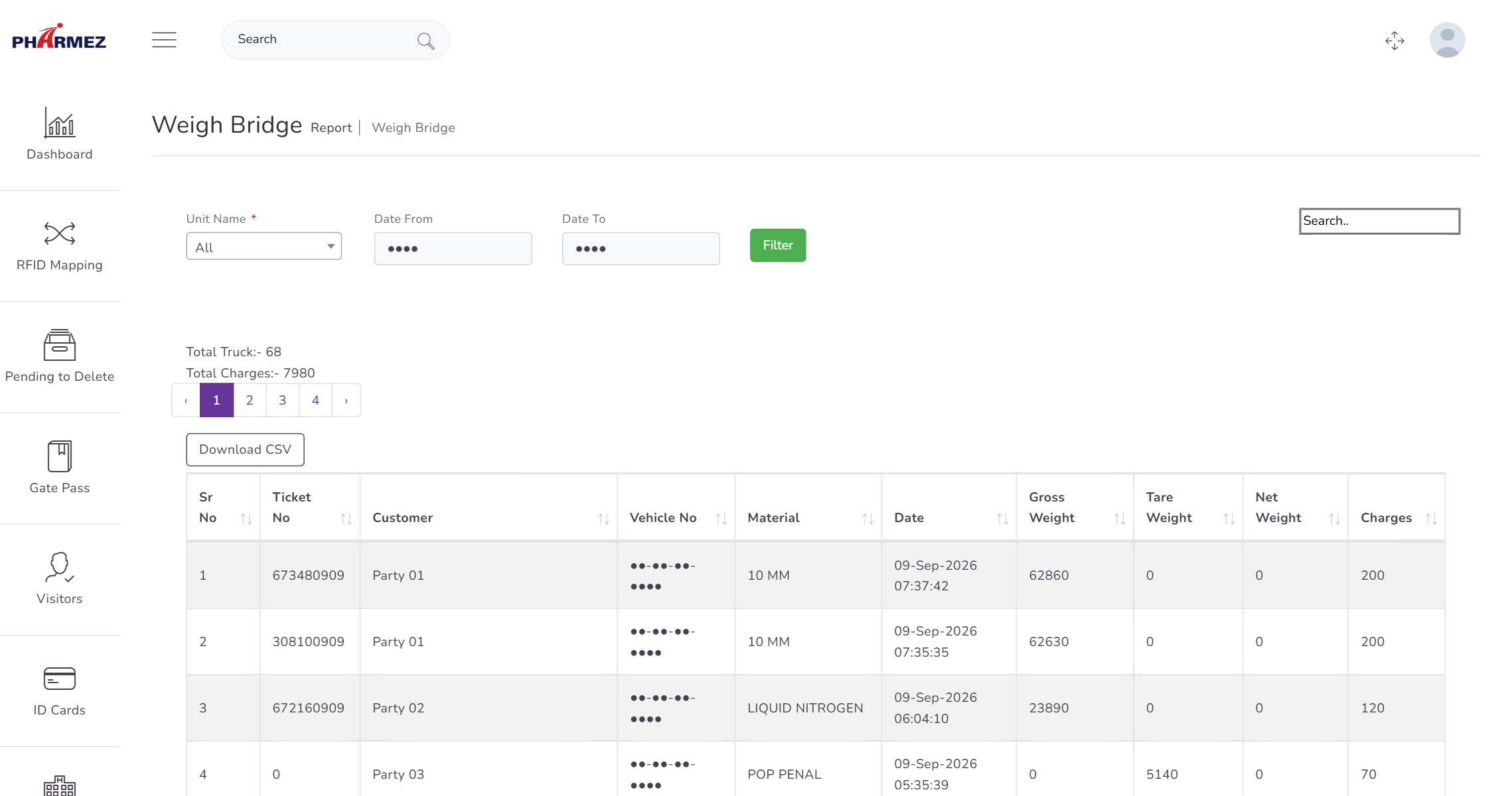Screen dimensions: 1512x796
Task: Go to next page arrow
Action: (x=346, y=400)
